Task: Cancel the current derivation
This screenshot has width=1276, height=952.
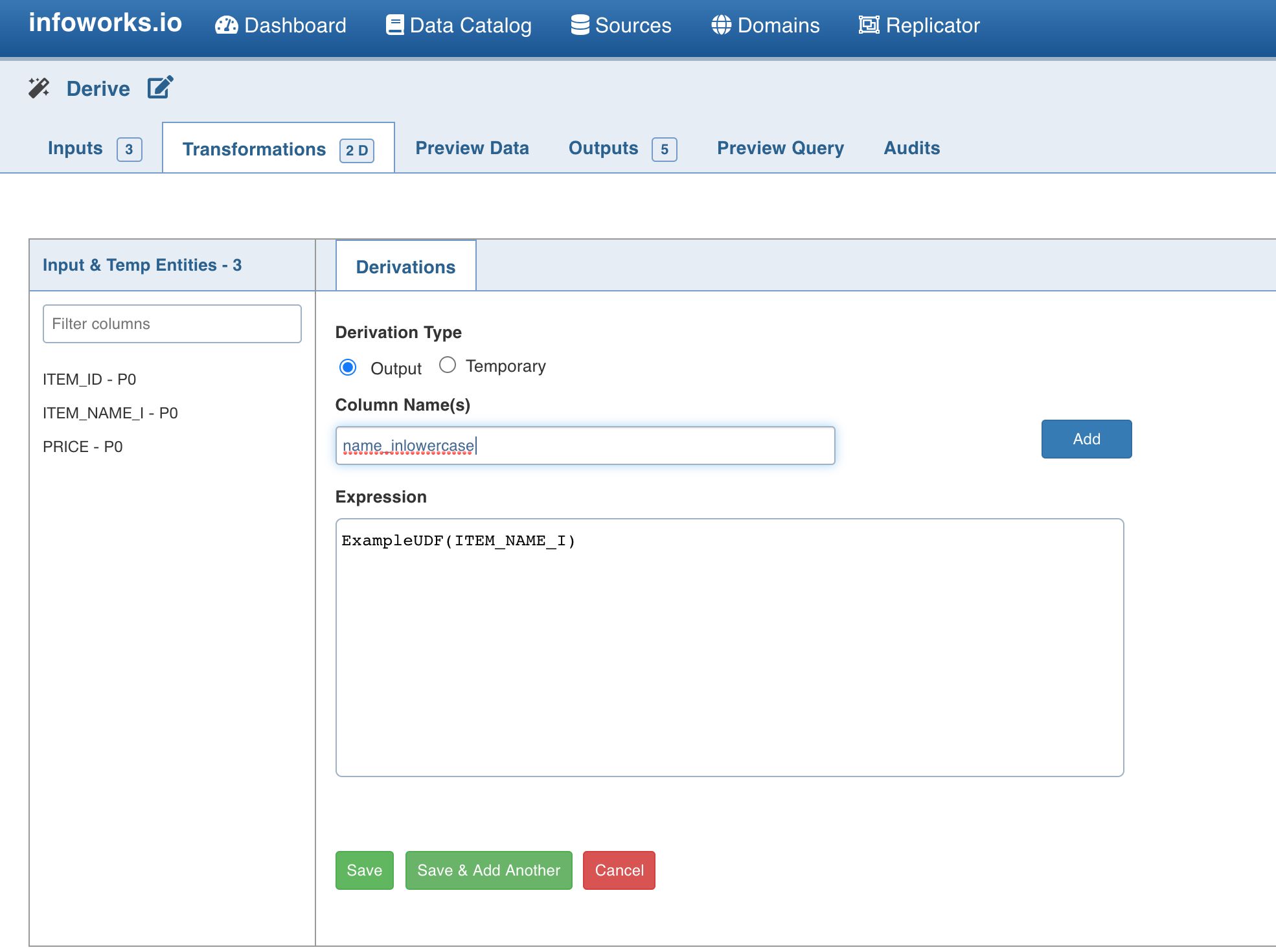Action: [619, 870]
